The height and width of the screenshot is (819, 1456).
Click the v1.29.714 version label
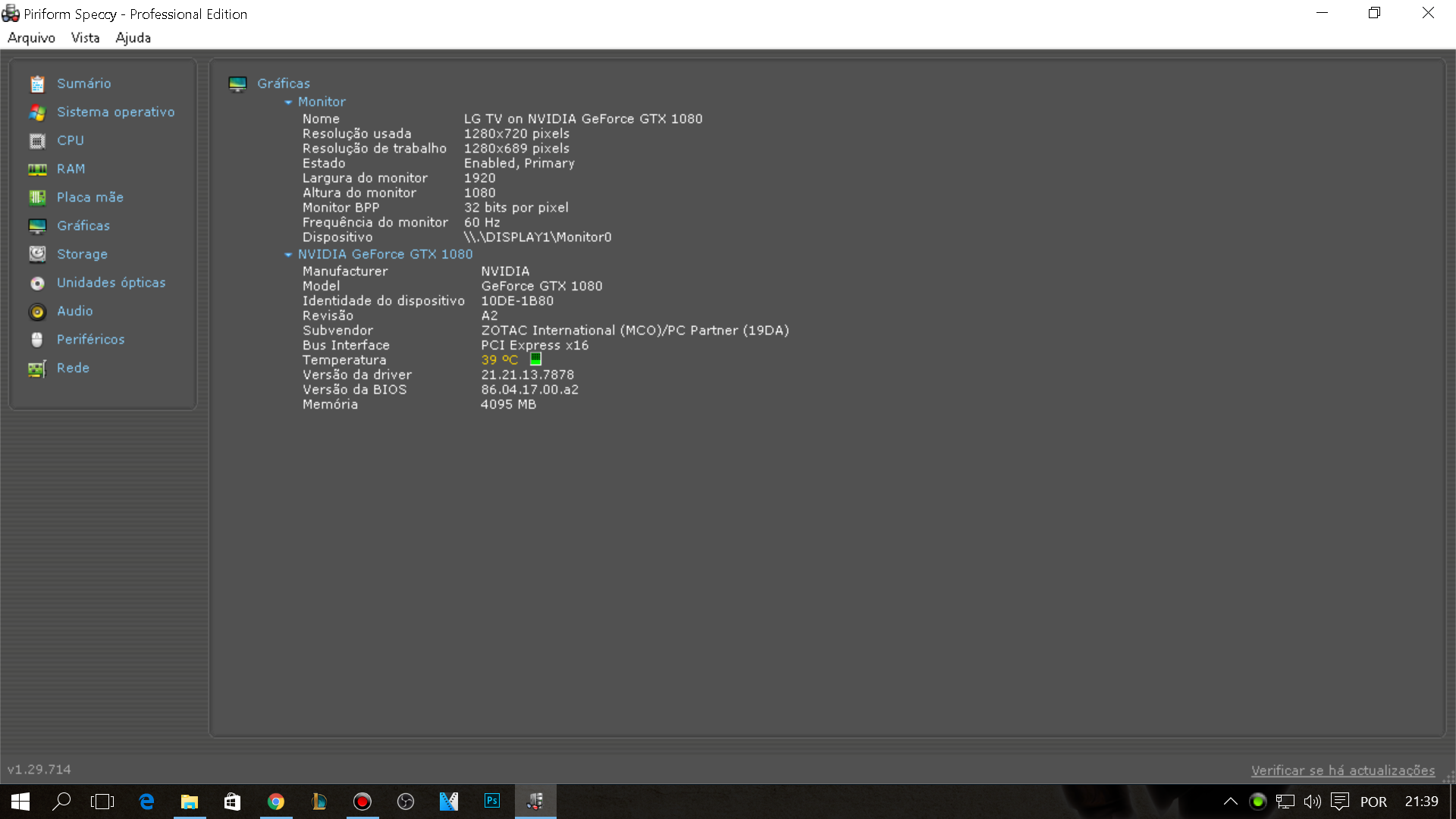(39, 770)
